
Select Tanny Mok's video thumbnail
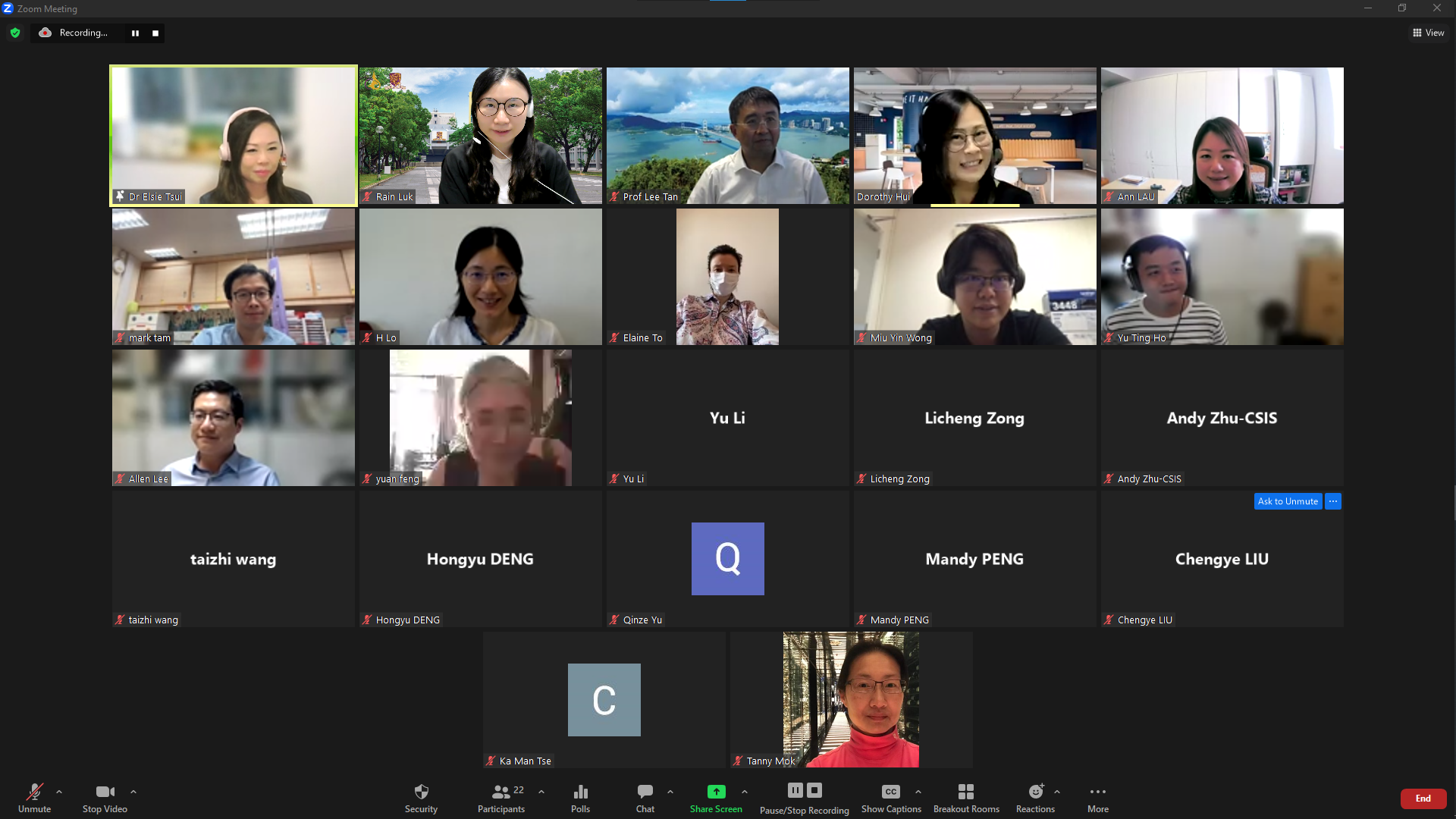tap(851, 699)
